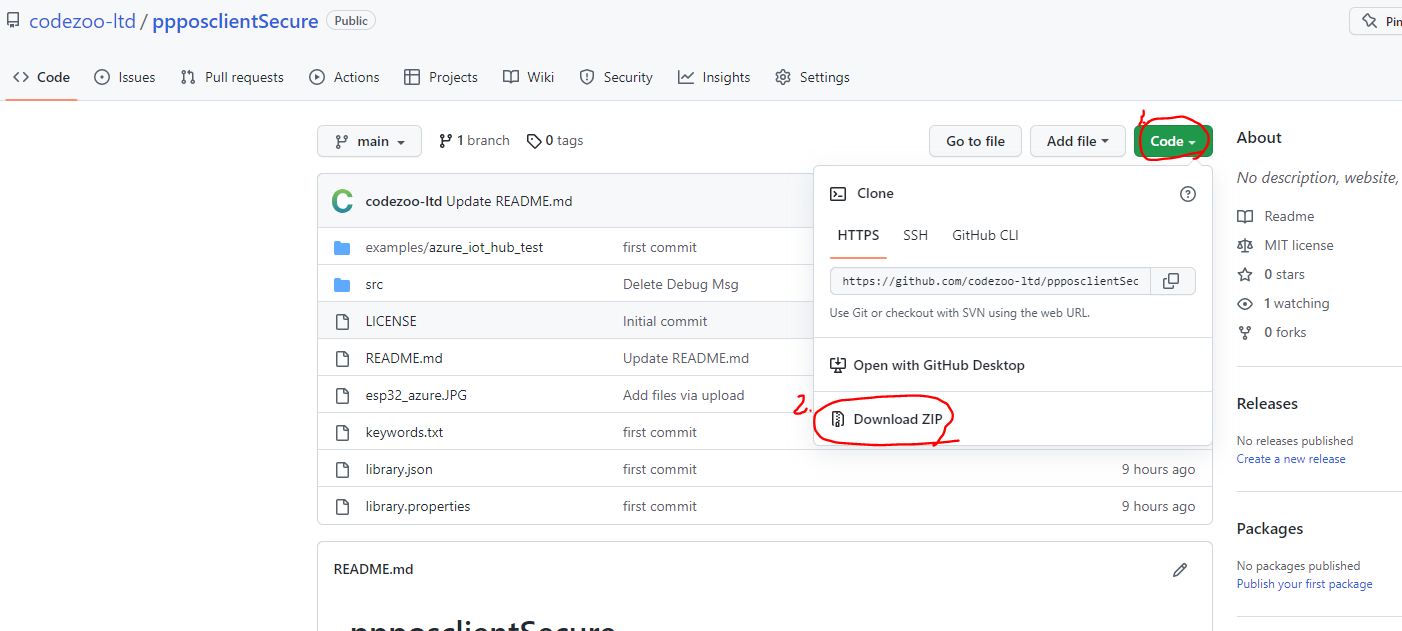Click the file icon beside library.properties
Screen dimensions: 1402x631
click(x=342, y=506)
